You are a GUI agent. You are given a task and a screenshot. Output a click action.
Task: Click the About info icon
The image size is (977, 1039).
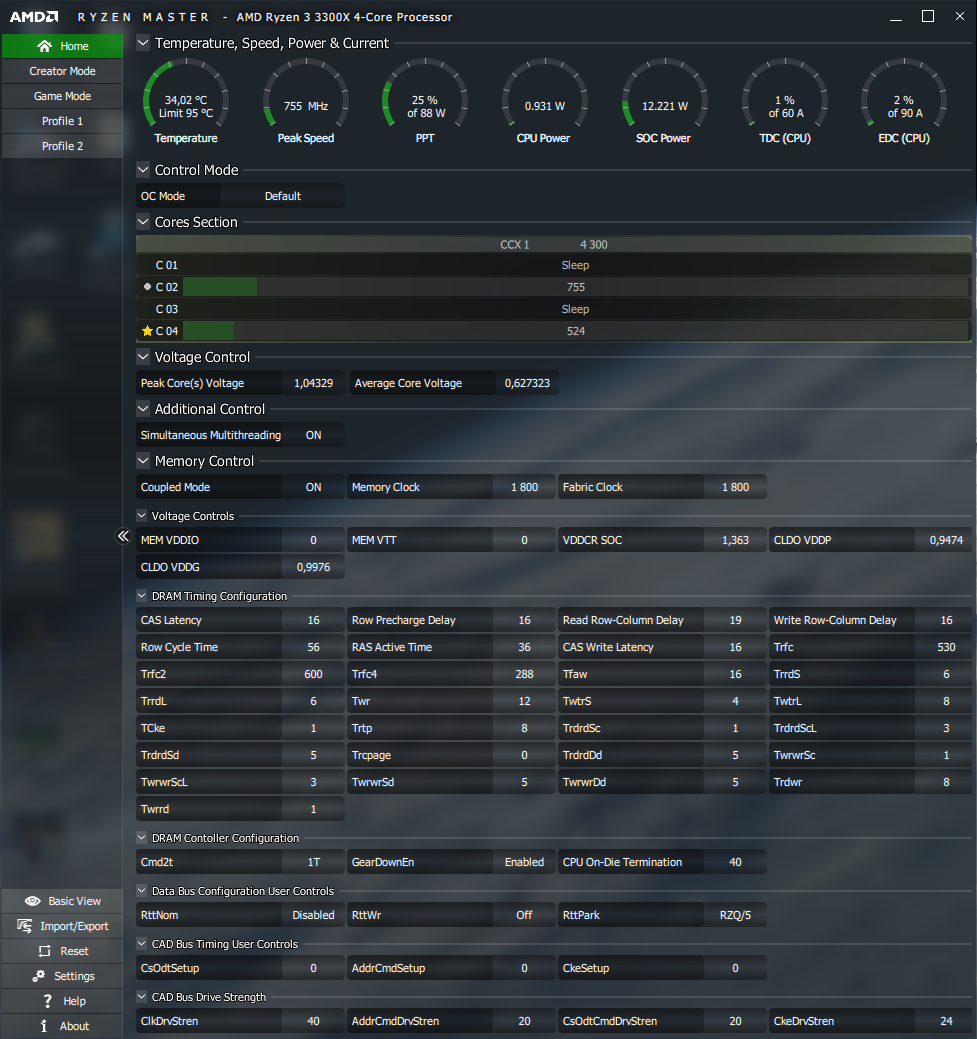coord(44,1026)
